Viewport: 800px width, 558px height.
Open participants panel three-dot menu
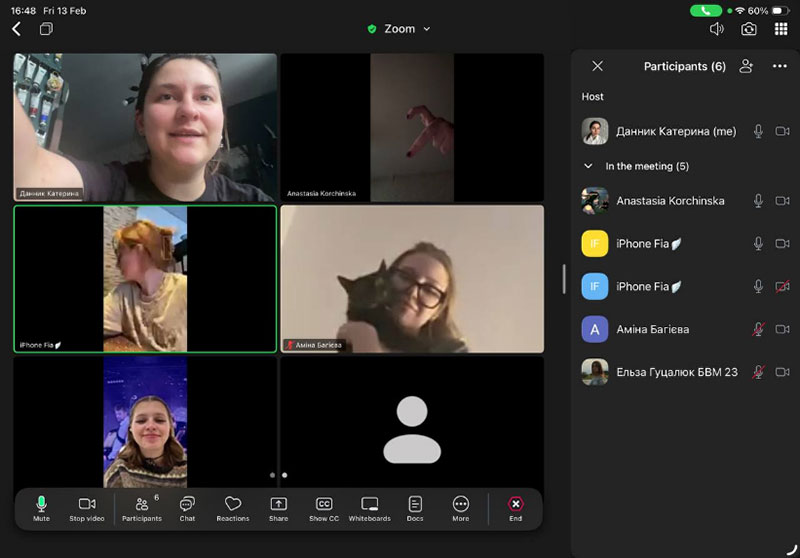point(780,66)
